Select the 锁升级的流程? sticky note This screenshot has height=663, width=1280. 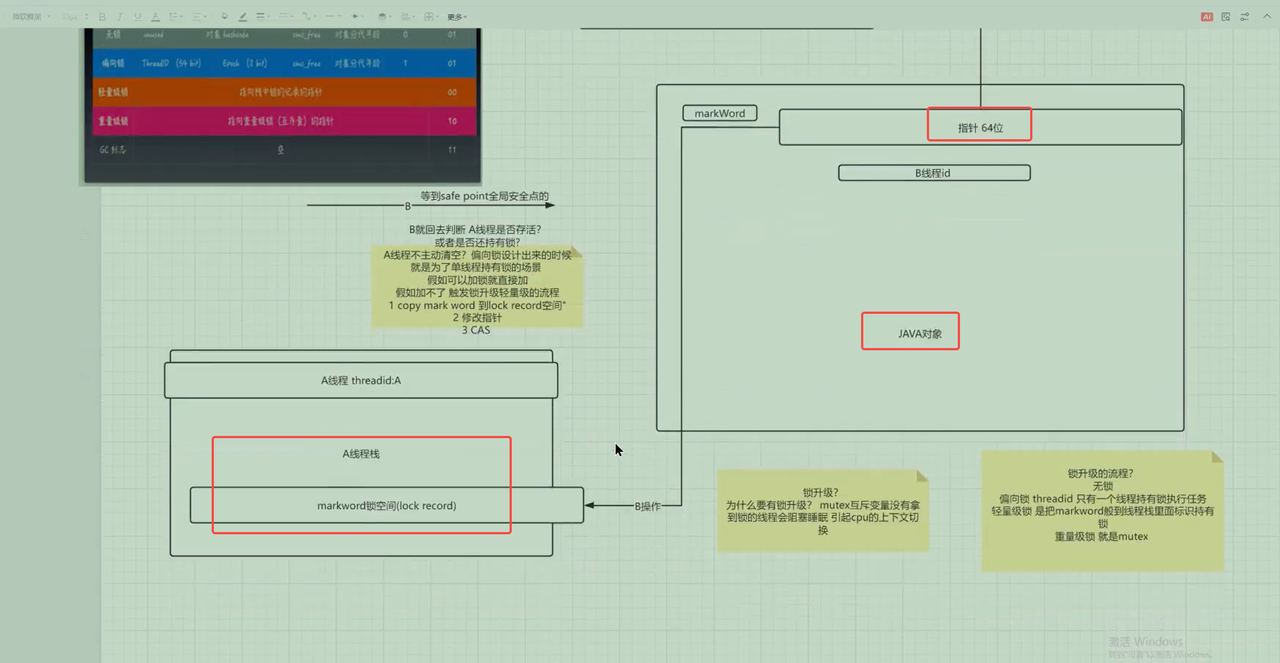click(1102, 511)
